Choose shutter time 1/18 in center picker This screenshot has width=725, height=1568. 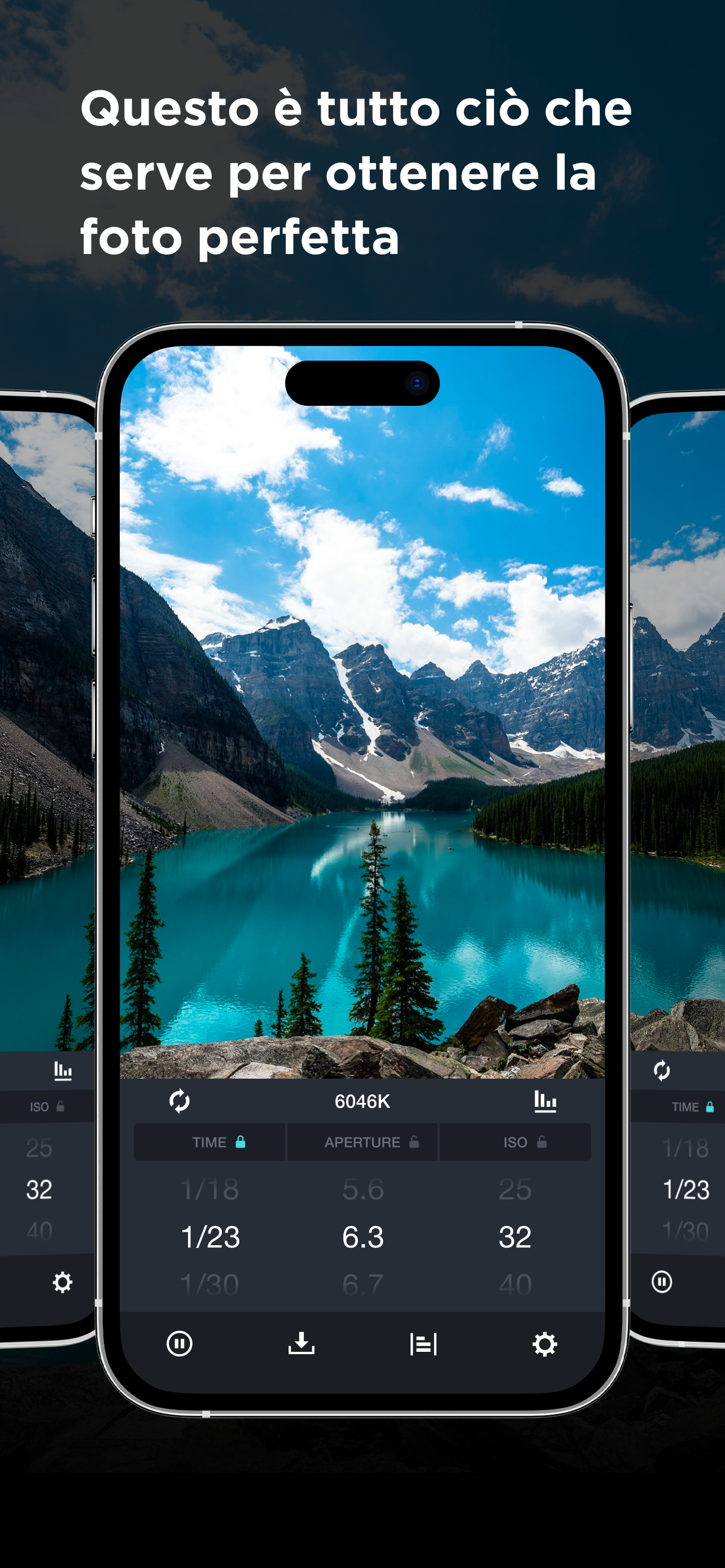tap(210, 1189)
